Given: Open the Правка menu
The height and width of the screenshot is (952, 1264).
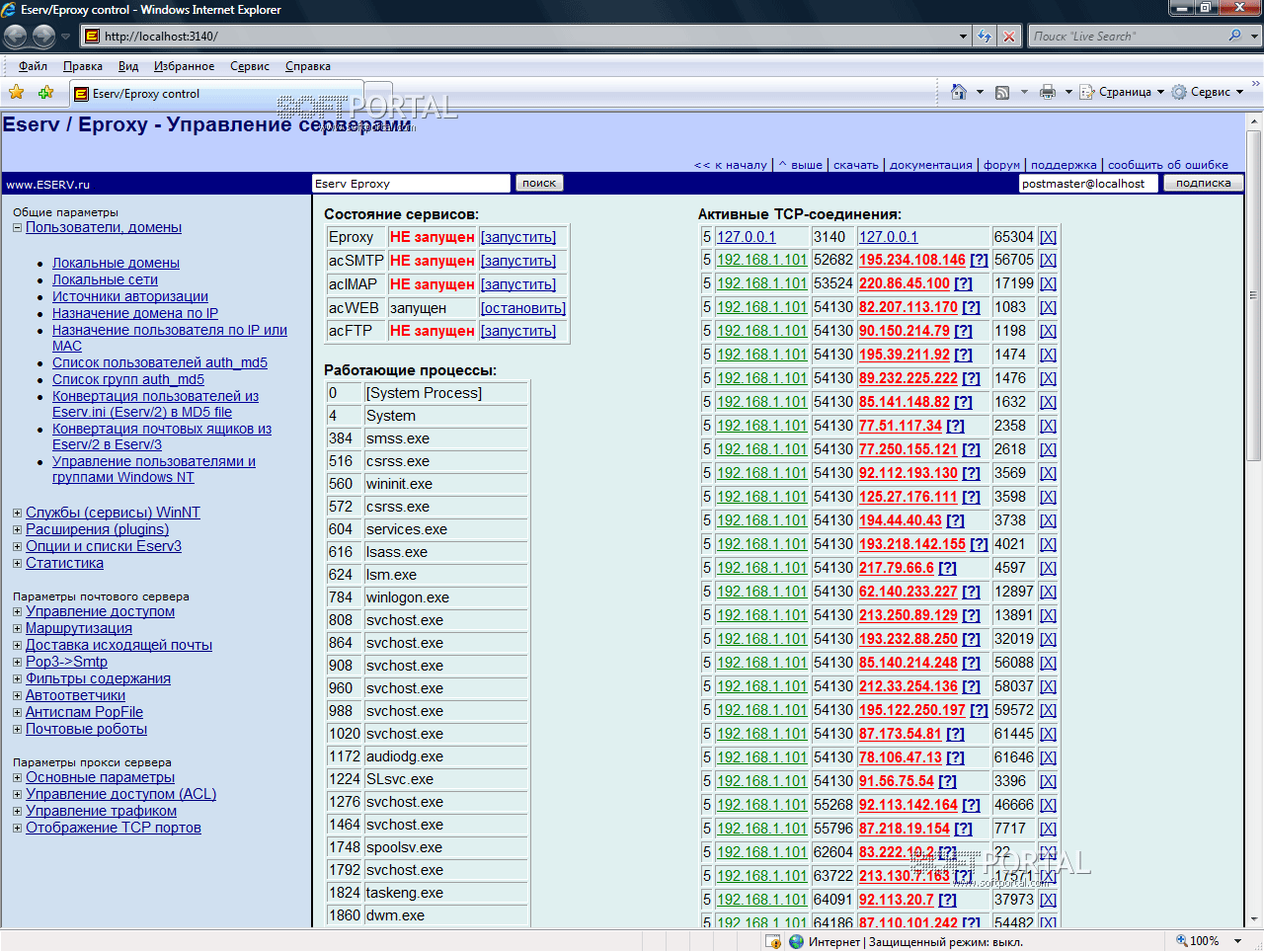Looking at the screenshot, I should [x=83, y=66].
